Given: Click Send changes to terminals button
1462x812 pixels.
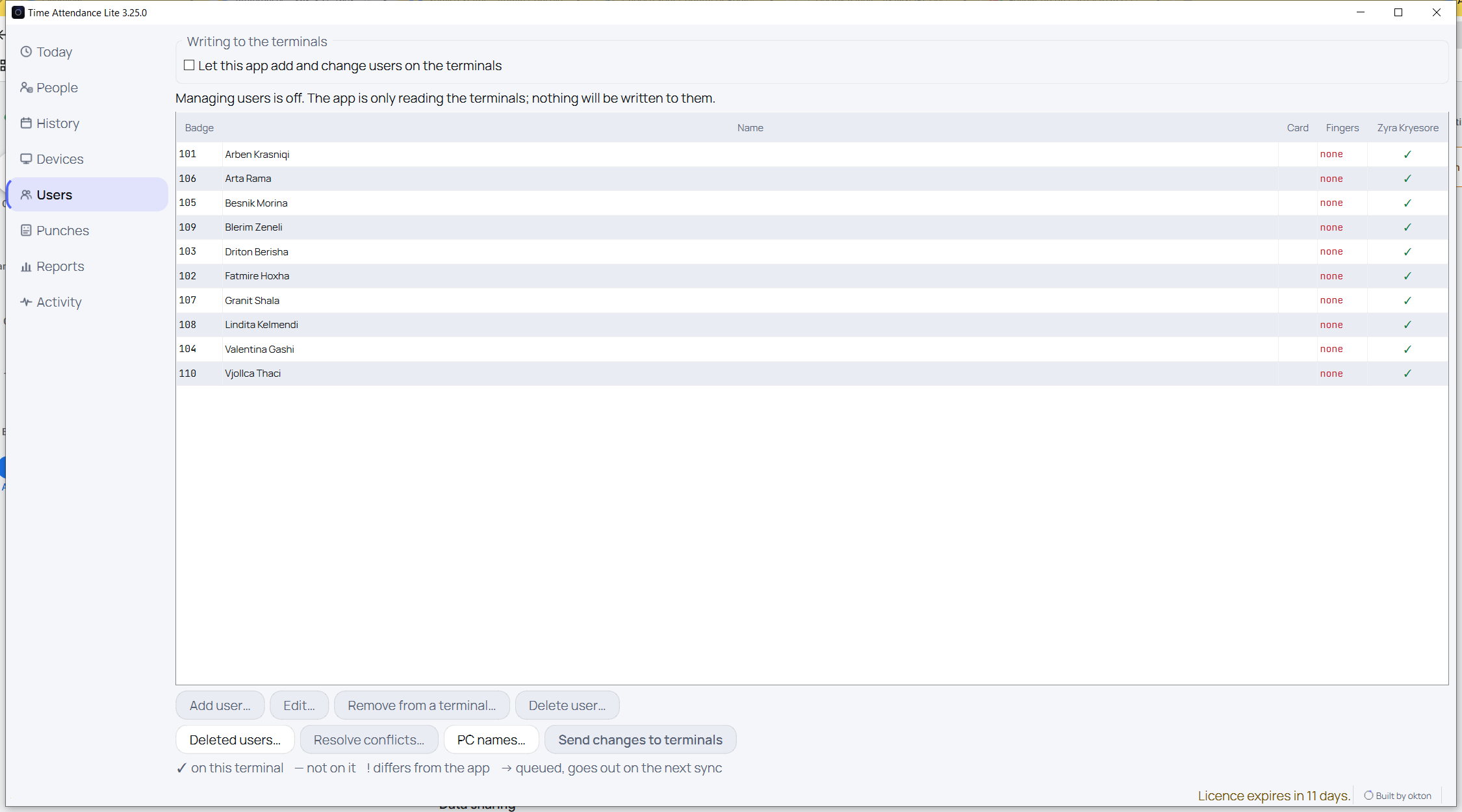Looking at the screenshot, I should pos(640,739).
